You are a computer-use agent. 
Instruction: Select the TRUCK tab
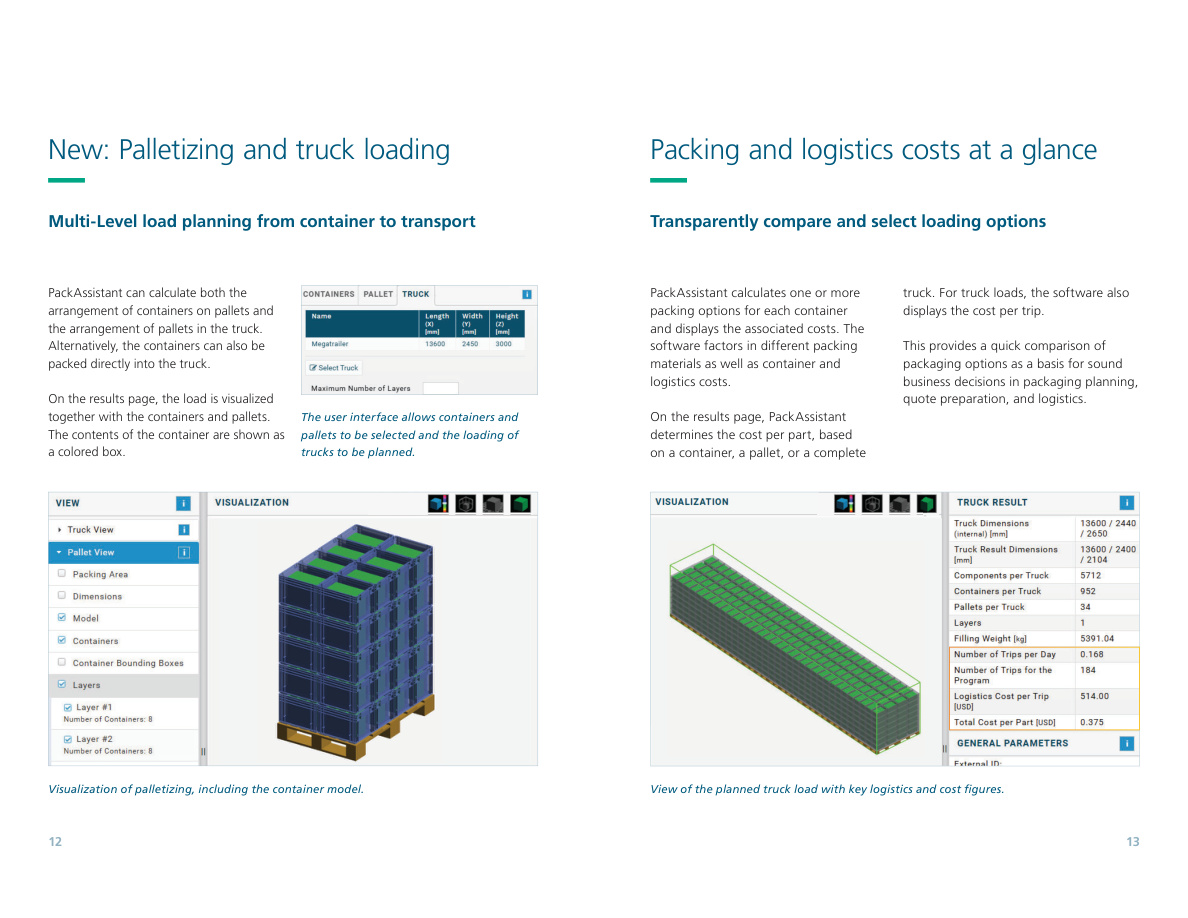[x=415, y=294]
